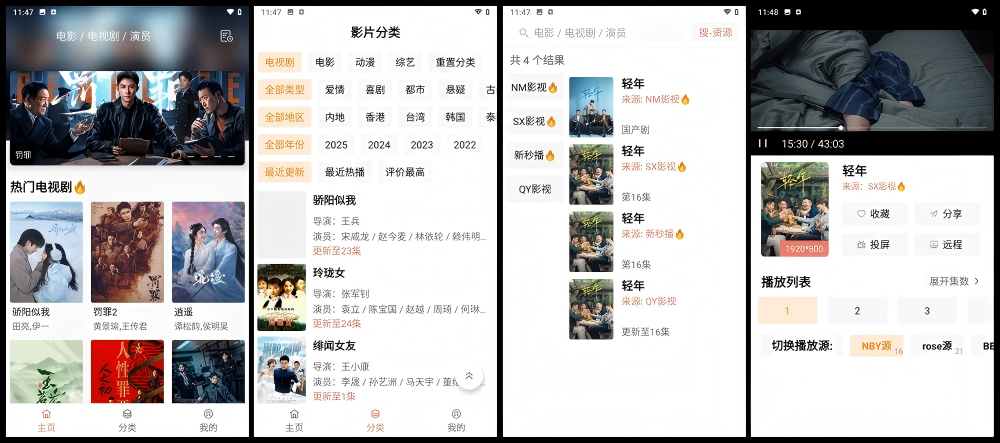Tap the 主页 home icon on first screen
The image size is (1000, 443).
(46, 413)
